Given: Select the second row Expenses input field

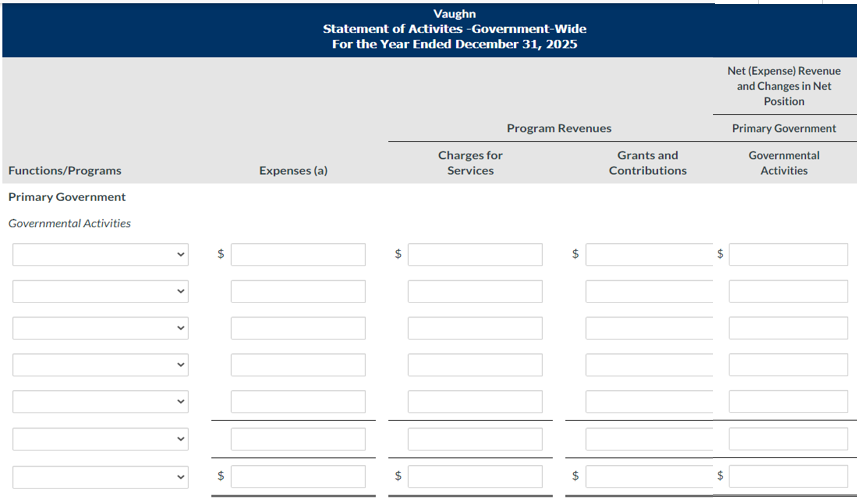Looking at the screenshot, I should coord(298,291).
